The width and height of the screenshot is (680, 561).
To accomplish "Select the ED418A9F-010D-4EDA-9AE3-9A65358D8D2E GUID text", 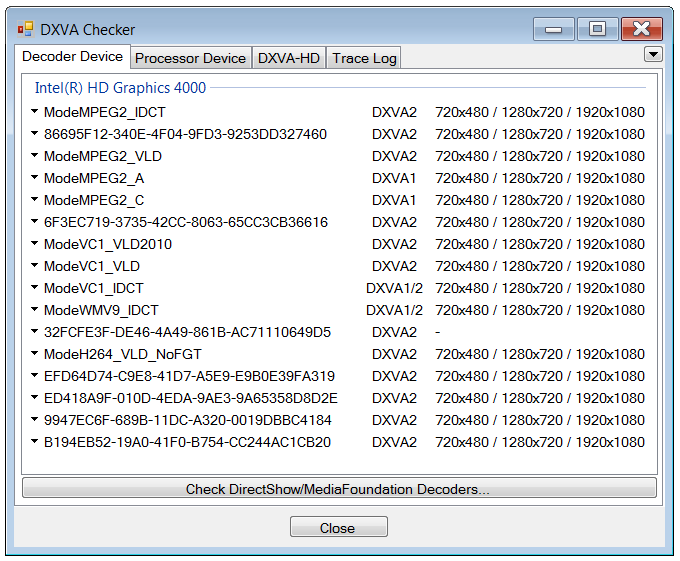I will coord(191,398).
